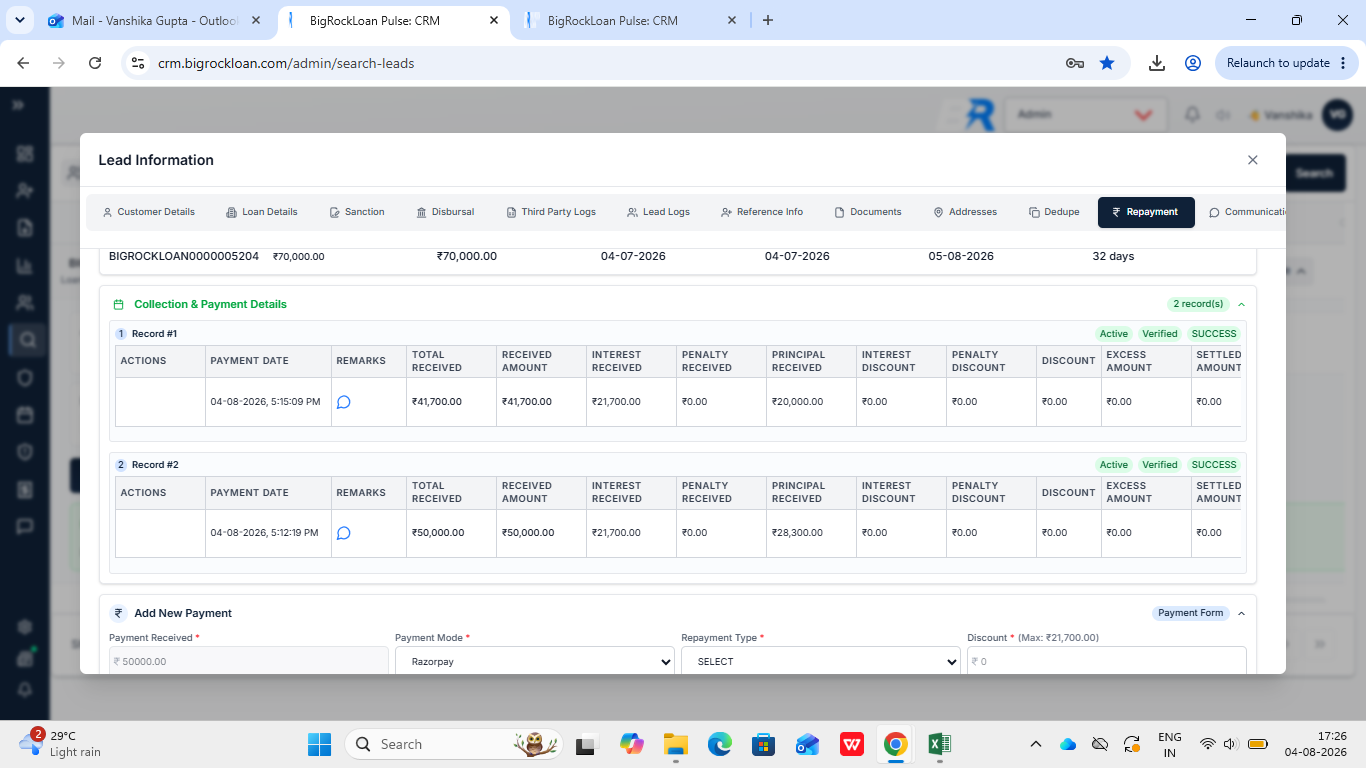Go back in browser history
This screenshot has width=1366, height=768.
click(x=24, y=63)
